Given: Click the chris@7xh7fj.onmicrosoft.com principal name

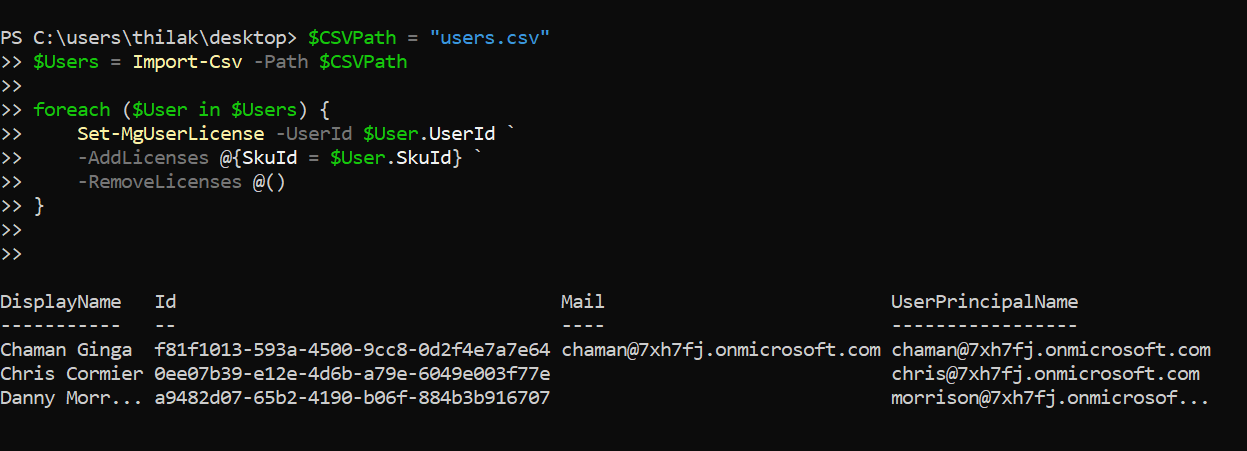Looking at the screenshot, I should (x=1045, y=374).
